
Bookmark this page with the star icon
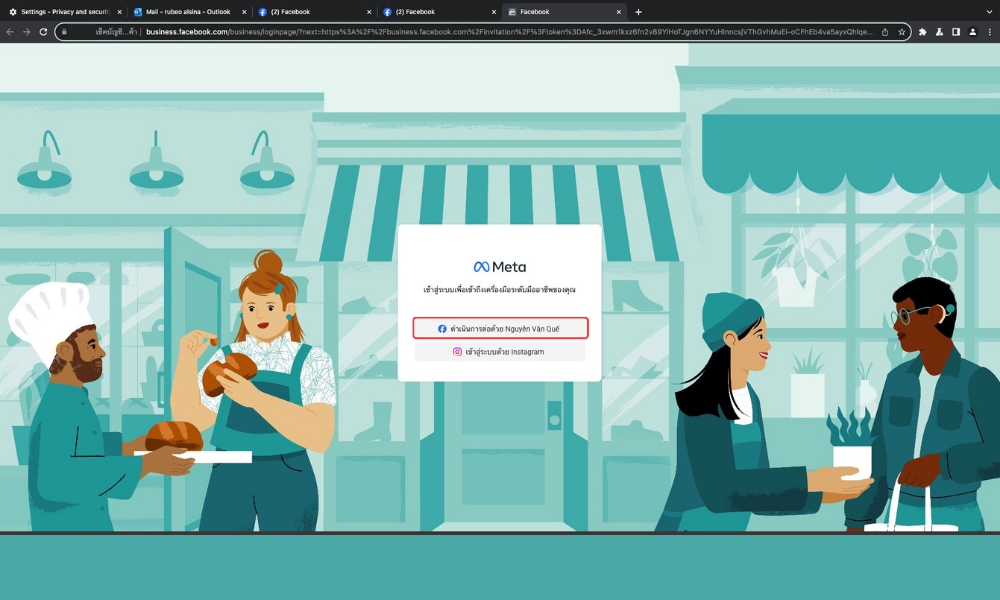(x=901, y=32)
